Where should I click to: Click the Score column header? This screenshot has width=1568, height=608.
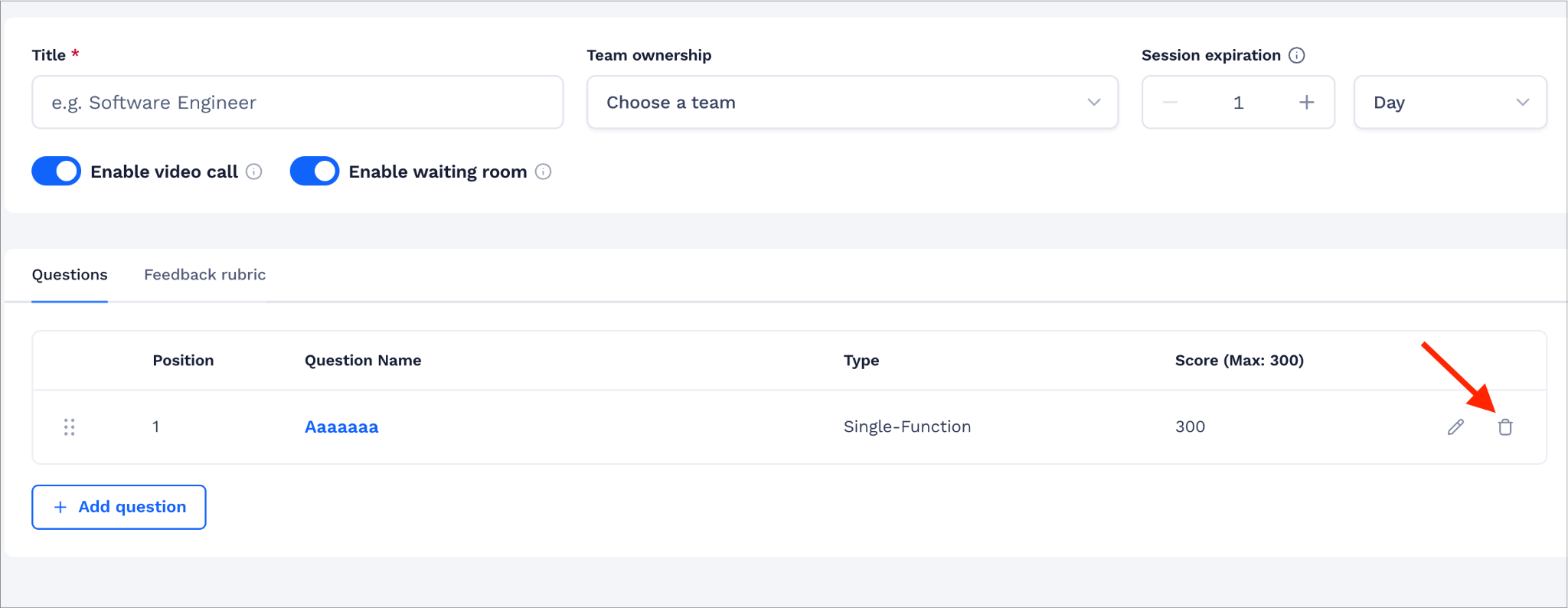click(1240, 361)
